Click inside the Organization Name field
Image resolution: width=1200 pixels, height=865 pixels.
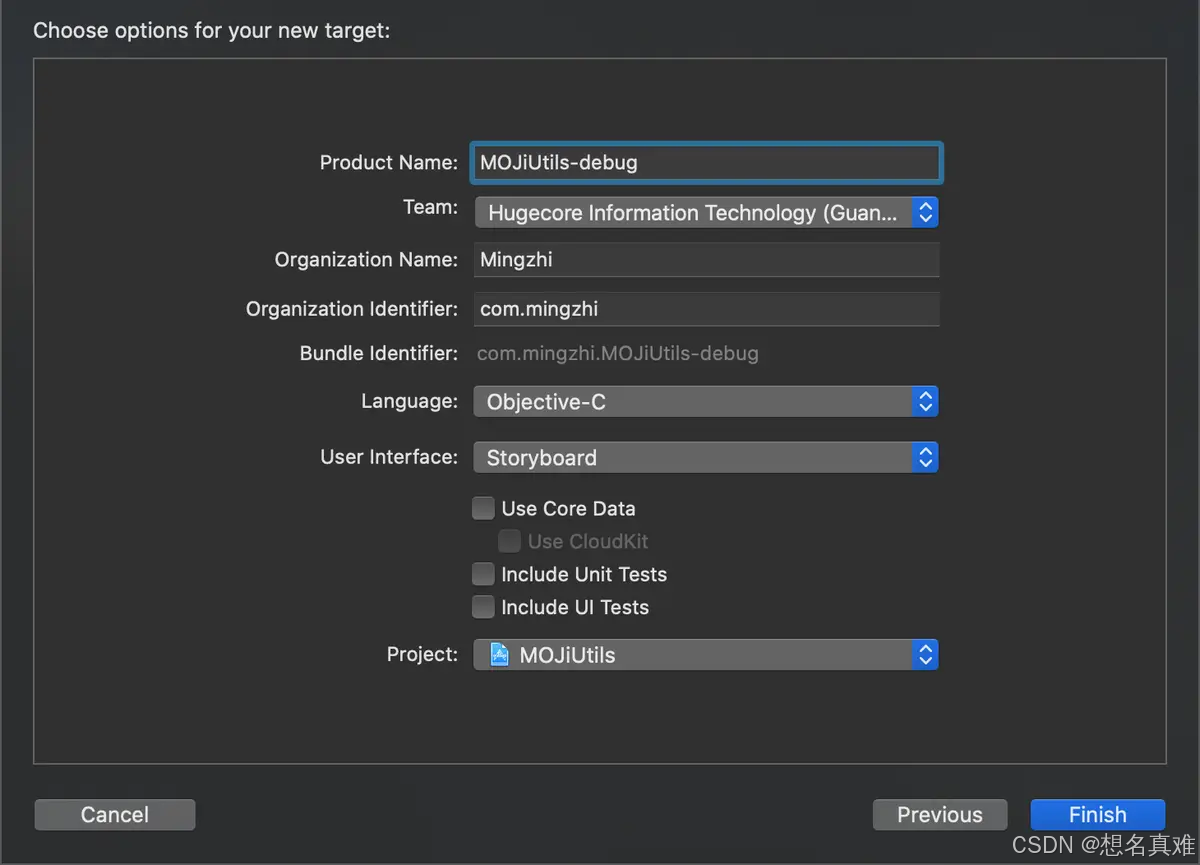pos(706,259)
